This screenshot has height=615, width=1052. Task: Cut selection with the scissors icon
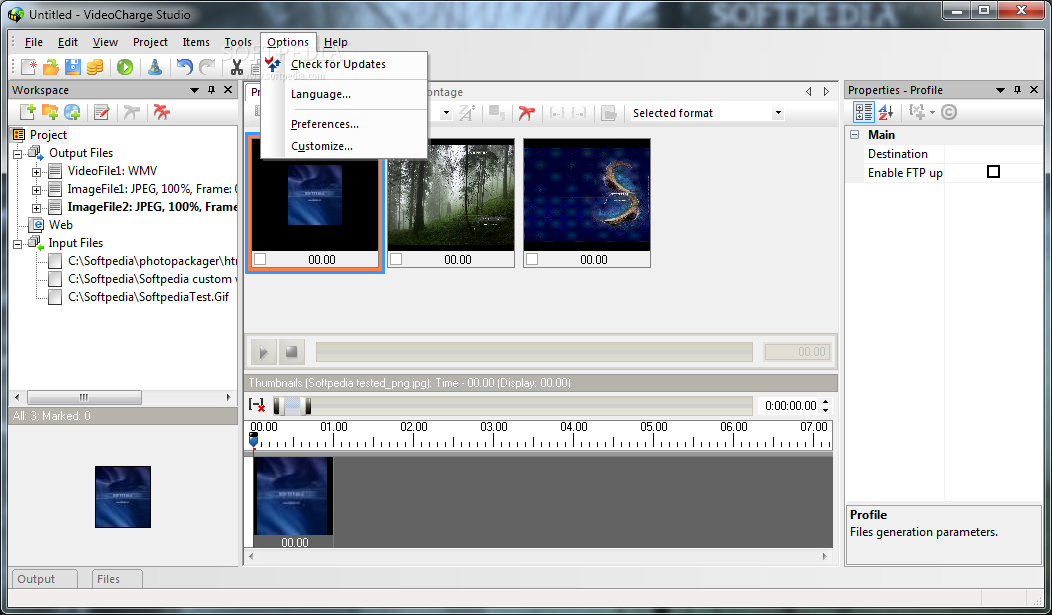pyautogui.click(x=236, y=67)
